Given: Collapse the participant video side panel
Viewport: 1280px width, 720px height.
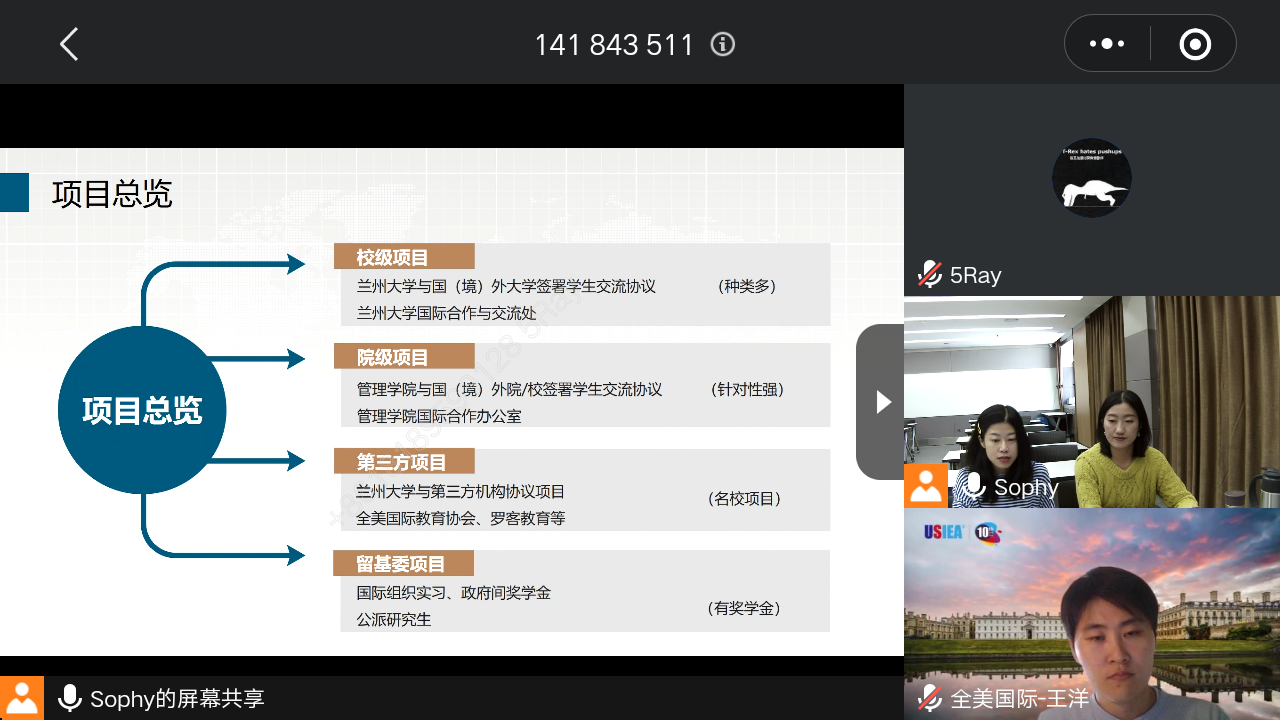Looking at the screenshot, I should pyautogui.click(x=881, y=402).
